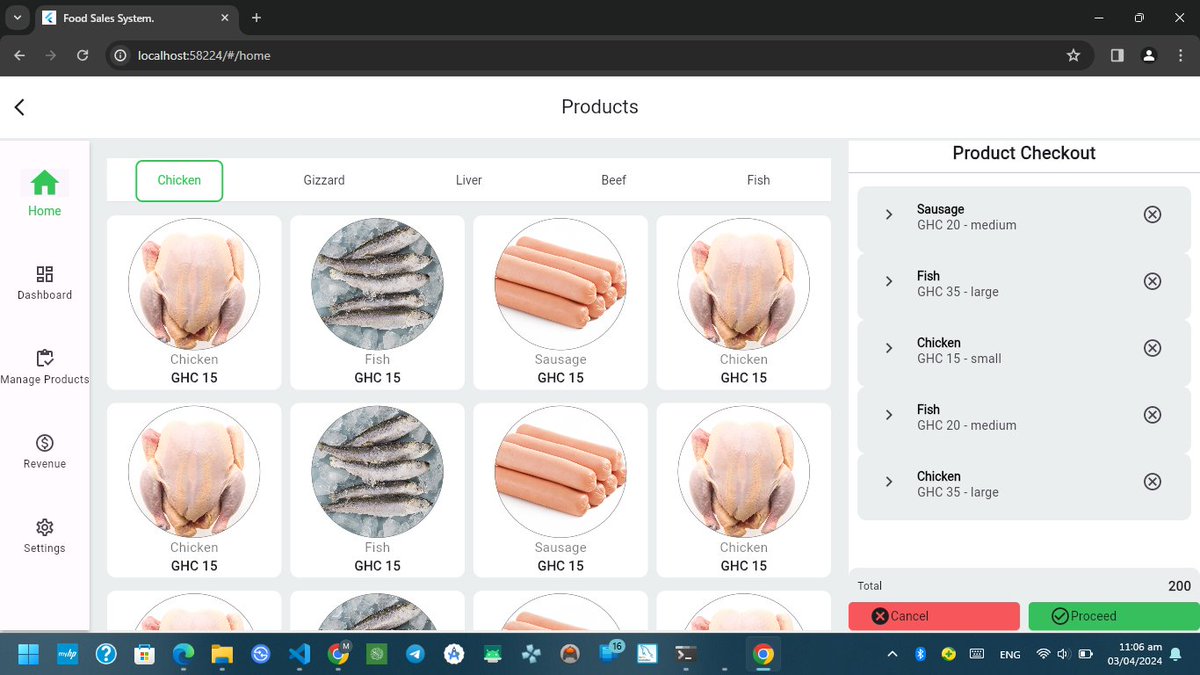1200x675 pixels.
Task: Open the Revenue dollar icon
Action: 45,443
